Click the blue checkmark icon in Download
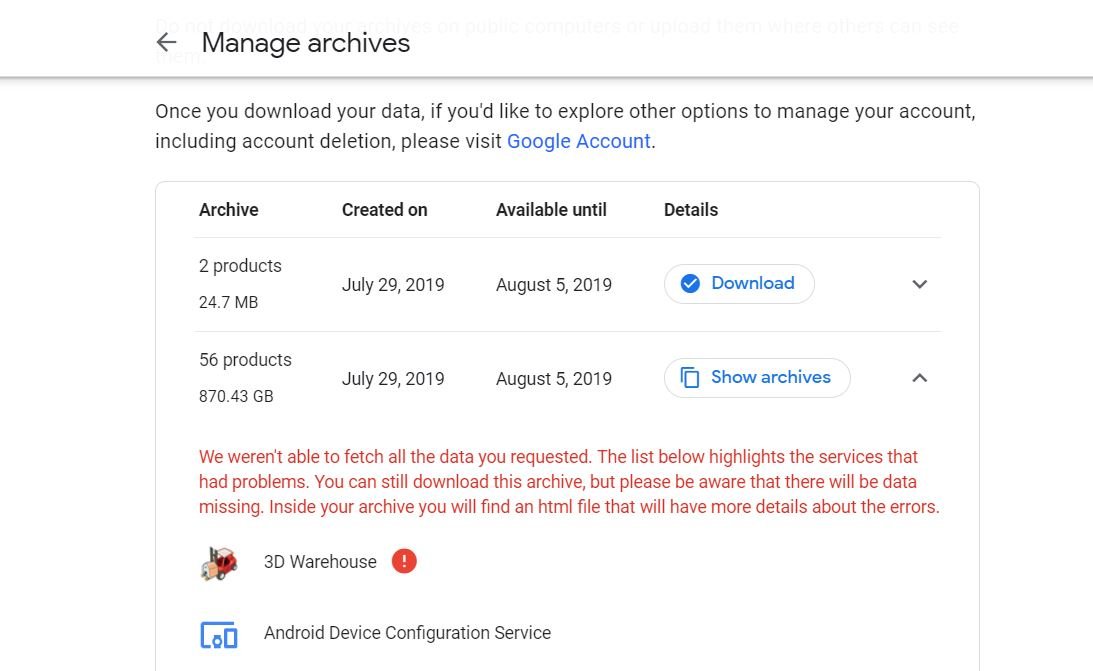 click(690, 284)
